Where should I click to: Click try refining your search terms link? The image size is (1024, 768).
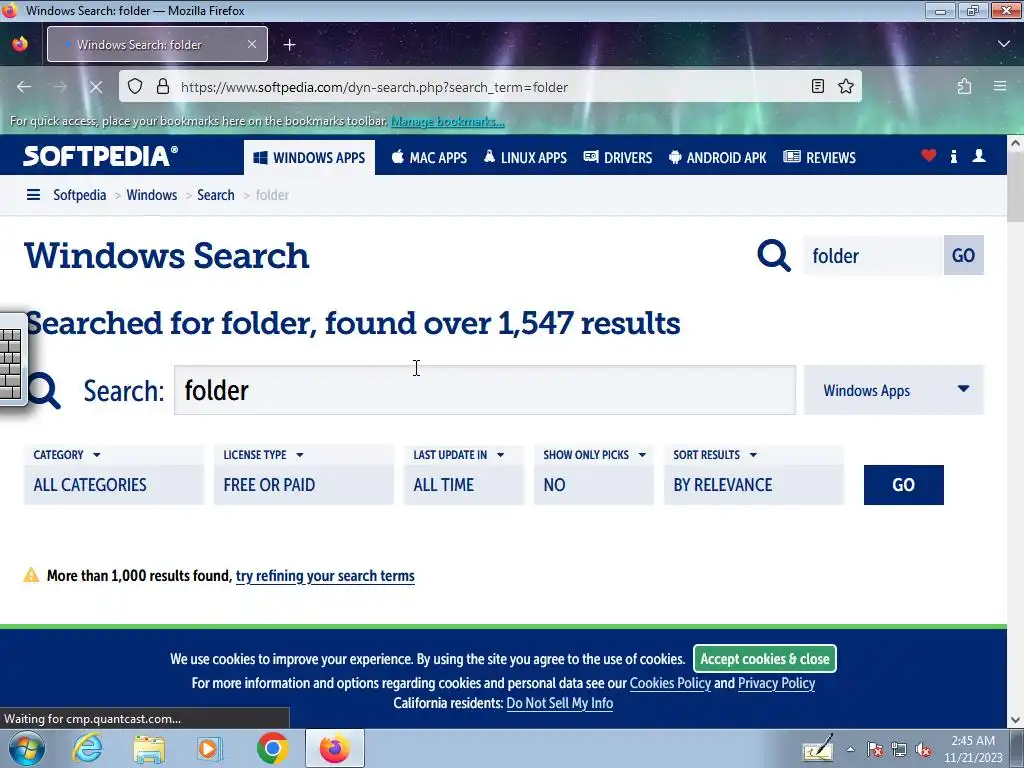[x=325, y=576]
